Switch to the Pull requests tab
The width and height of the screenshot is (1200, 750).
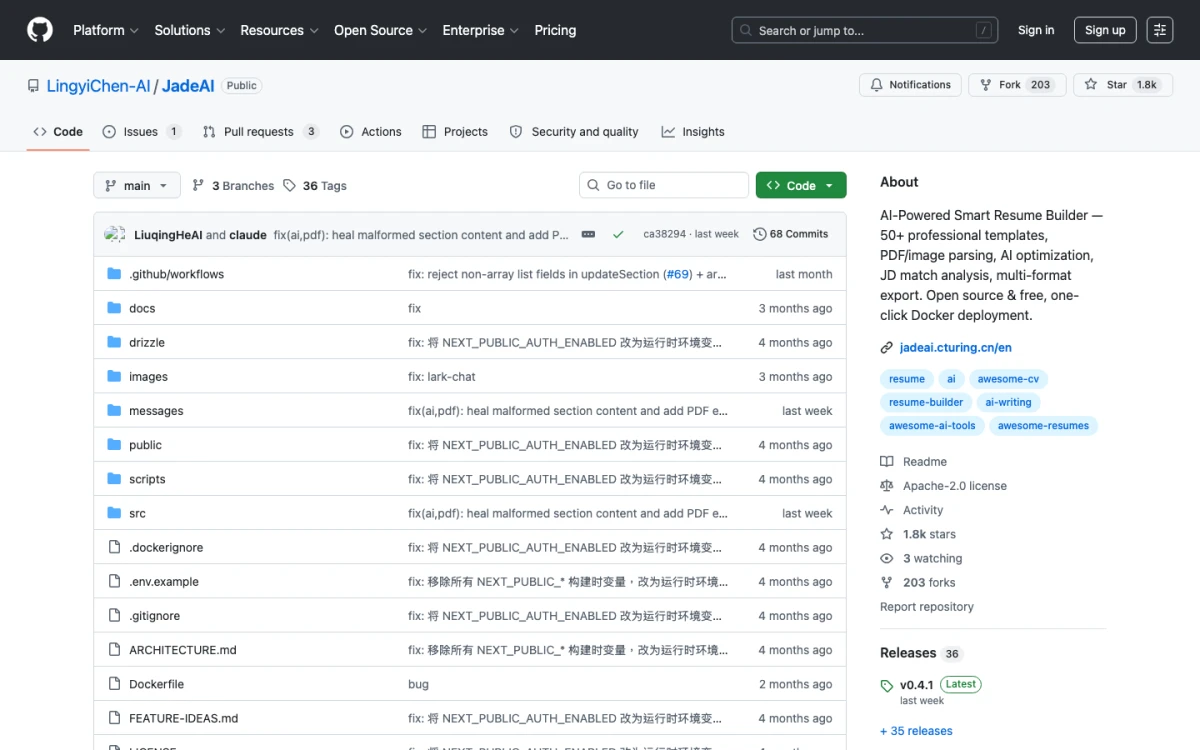pos(260,132)
